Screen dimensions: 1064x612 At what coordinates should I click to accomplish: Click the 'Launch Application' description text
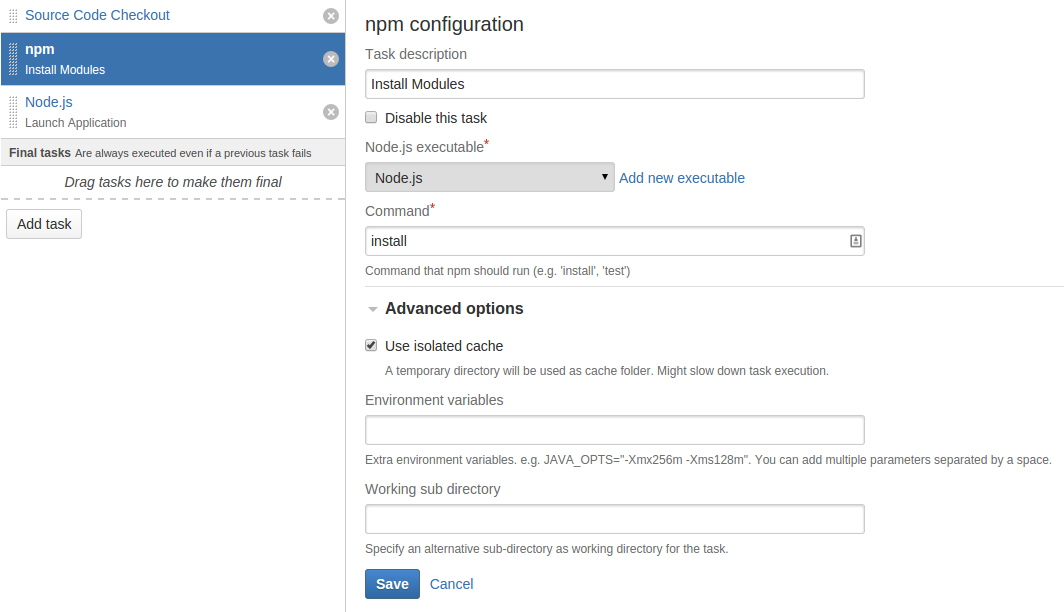[75, 123]
